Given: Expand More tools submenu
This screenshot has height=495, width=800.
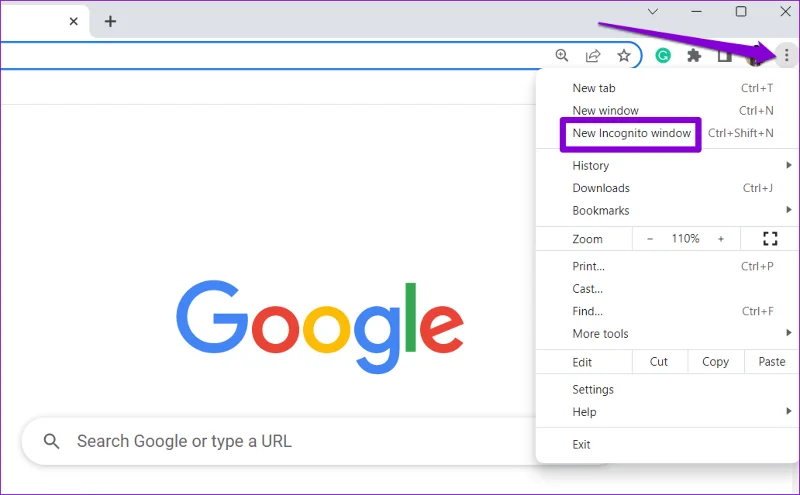Looking at the screenshot, I should (x=667, y=334).
